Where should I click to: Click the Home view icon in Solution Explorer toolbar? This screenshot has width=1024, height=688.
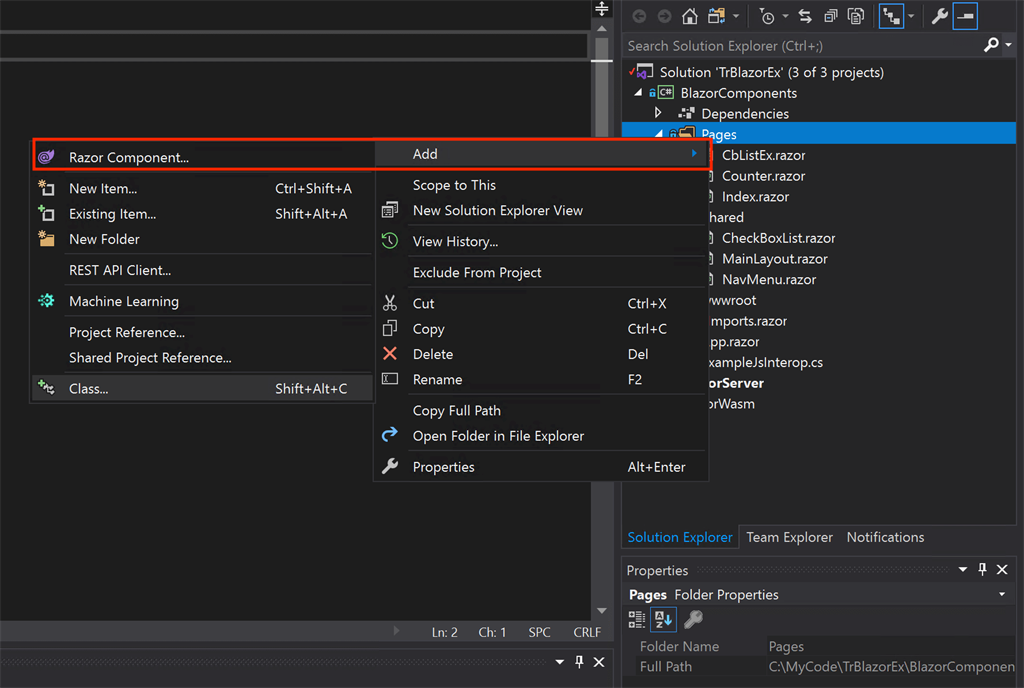(690, 16)
